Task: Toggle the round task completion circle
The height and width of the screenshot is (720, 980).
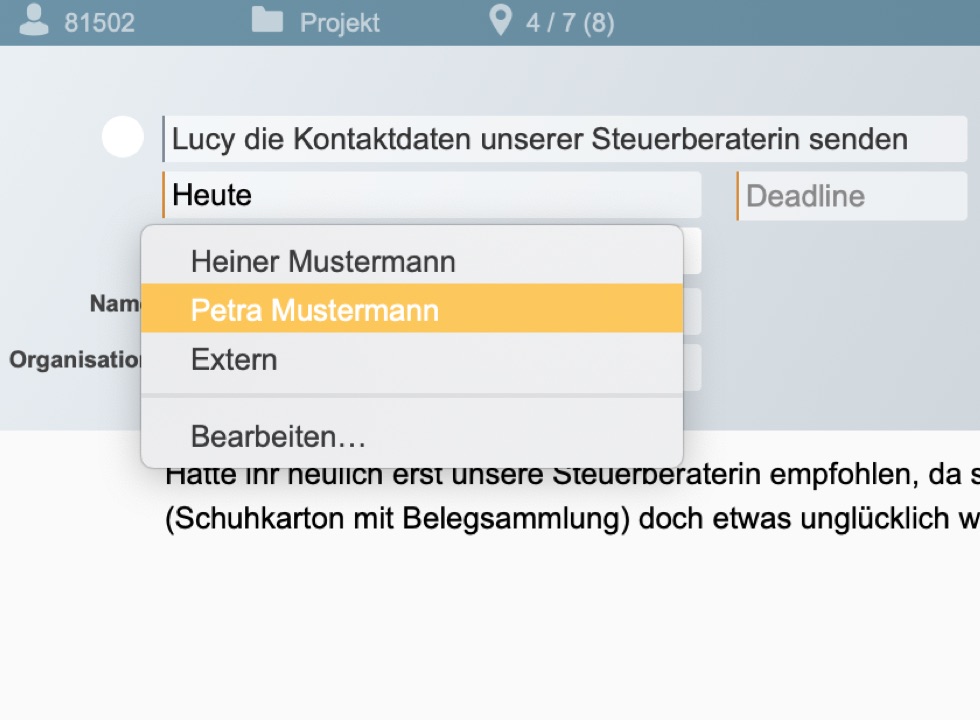Action: click(123, 137)
